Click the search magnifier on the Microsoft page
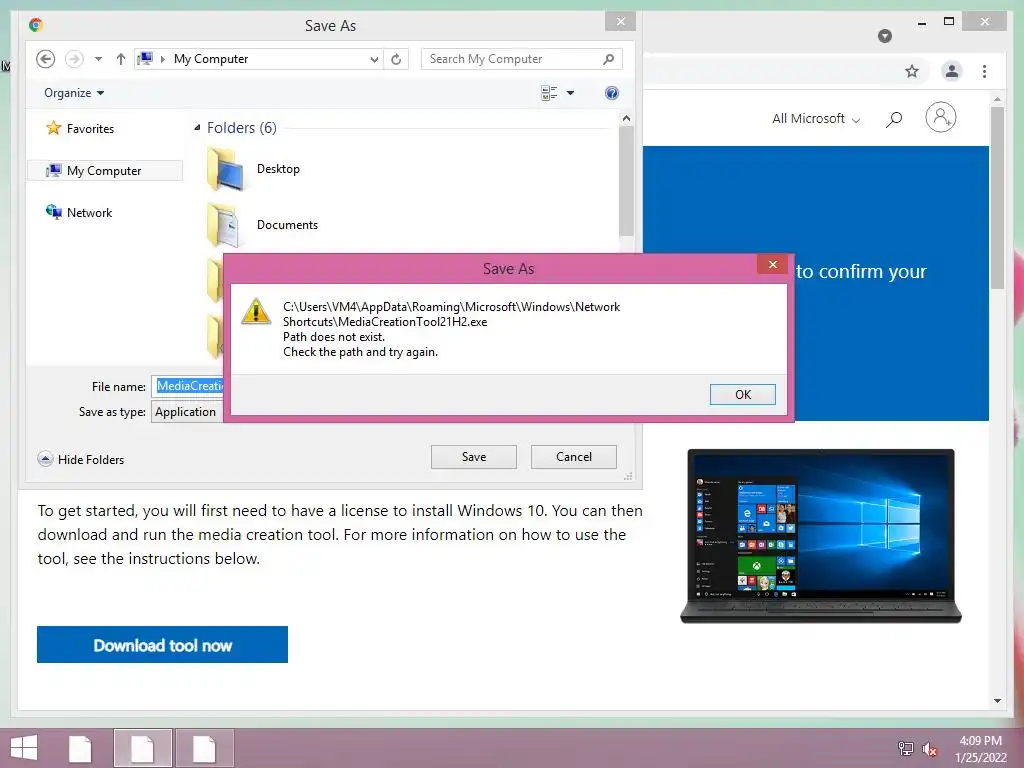The height and width of the screenshot is (768, 1024). (894, 119)
